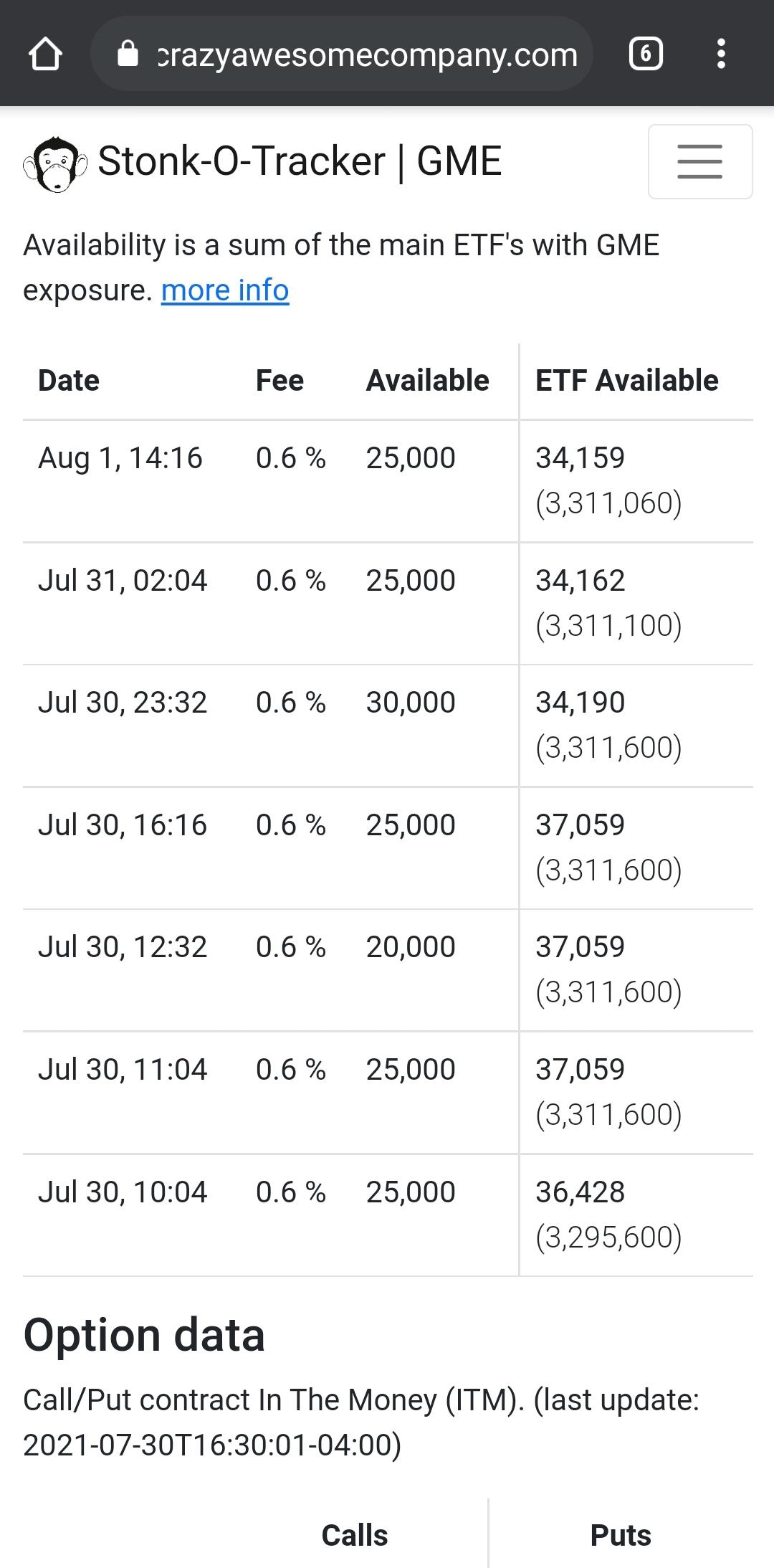Select the Aug 1, 14:16 row date
Image resolution: width=774 pixels, height=1568 pixels.
tap(120, 458)
